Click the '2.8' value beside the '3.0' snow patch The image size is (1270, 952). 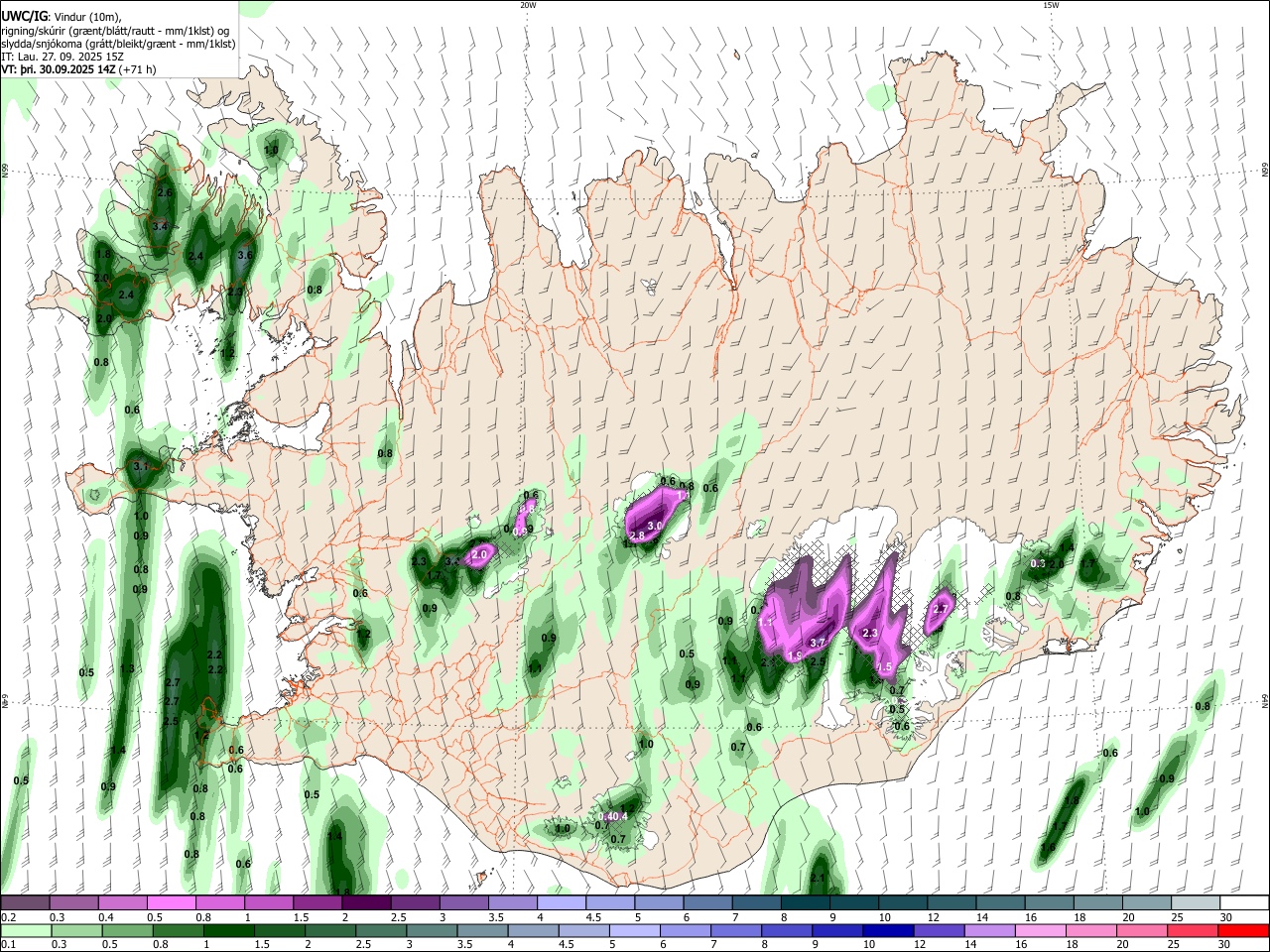(x=637, y=535)
